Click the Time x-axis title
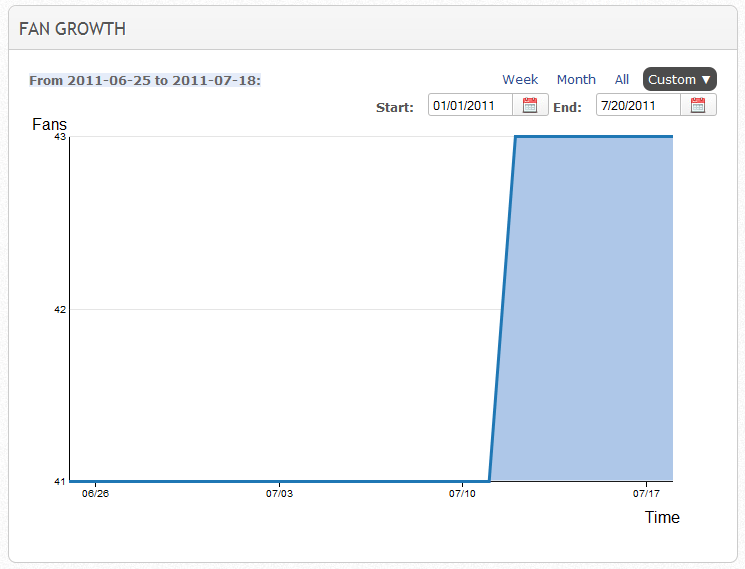This screenshot has width=745, height=569. [661, 517]
